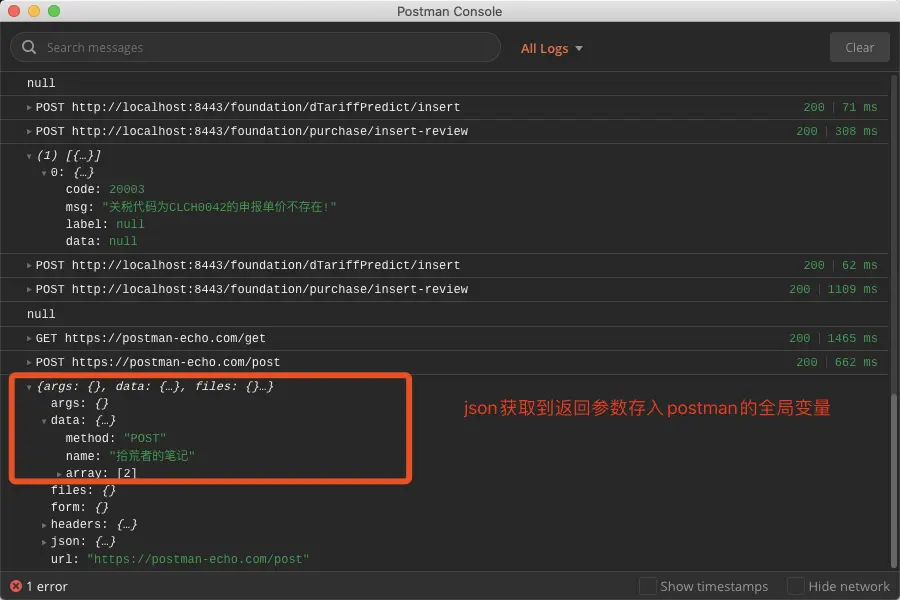Expand the 1109 ms purchase/insert-review request
The height and width of the screenshot is (600, 900).
(29, 289)
